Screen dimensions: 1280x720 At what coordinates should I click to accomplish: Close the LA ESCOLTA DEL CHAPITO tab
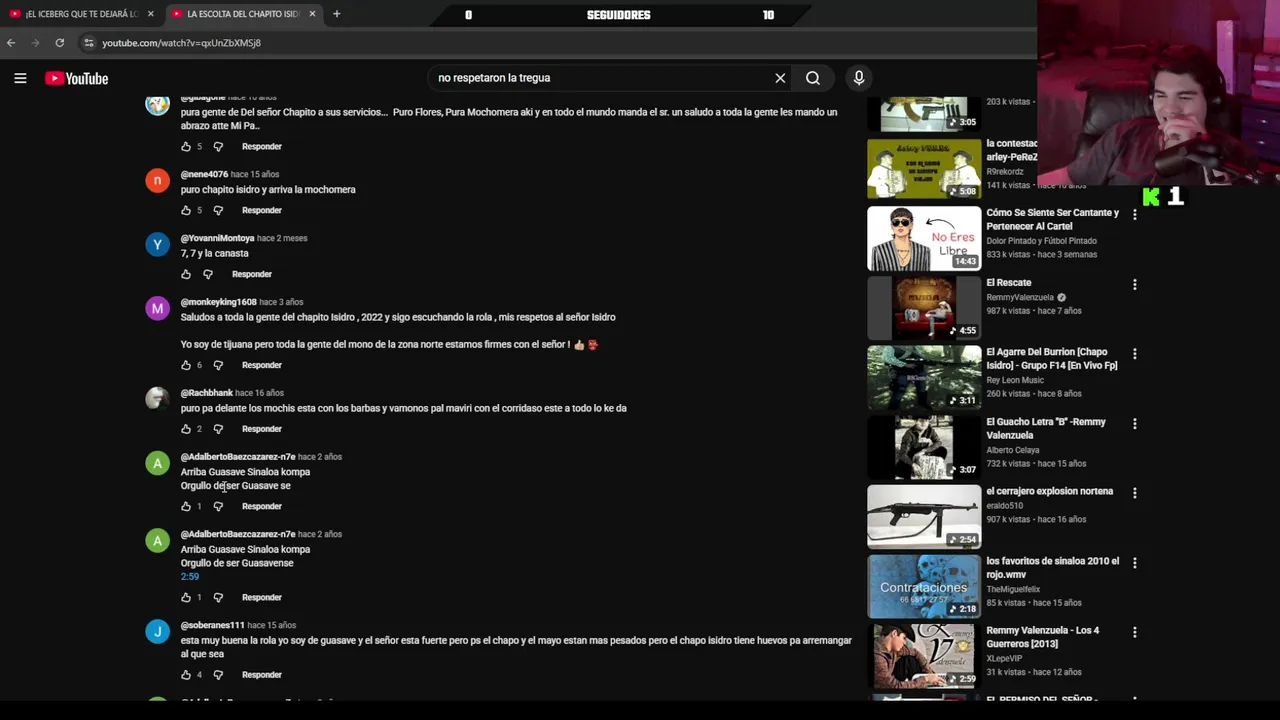coord(312,14)
